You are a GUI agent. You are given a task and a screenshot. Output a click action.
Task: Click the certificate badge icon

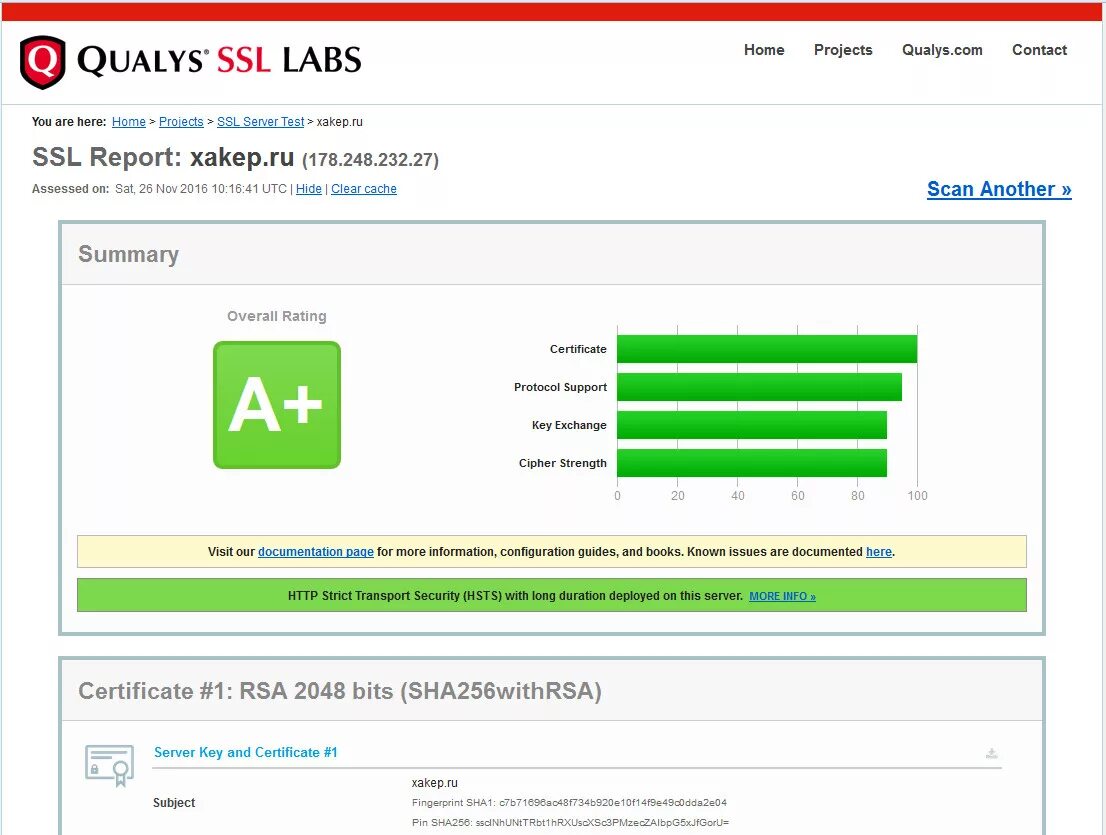click(x=109, y=765)
